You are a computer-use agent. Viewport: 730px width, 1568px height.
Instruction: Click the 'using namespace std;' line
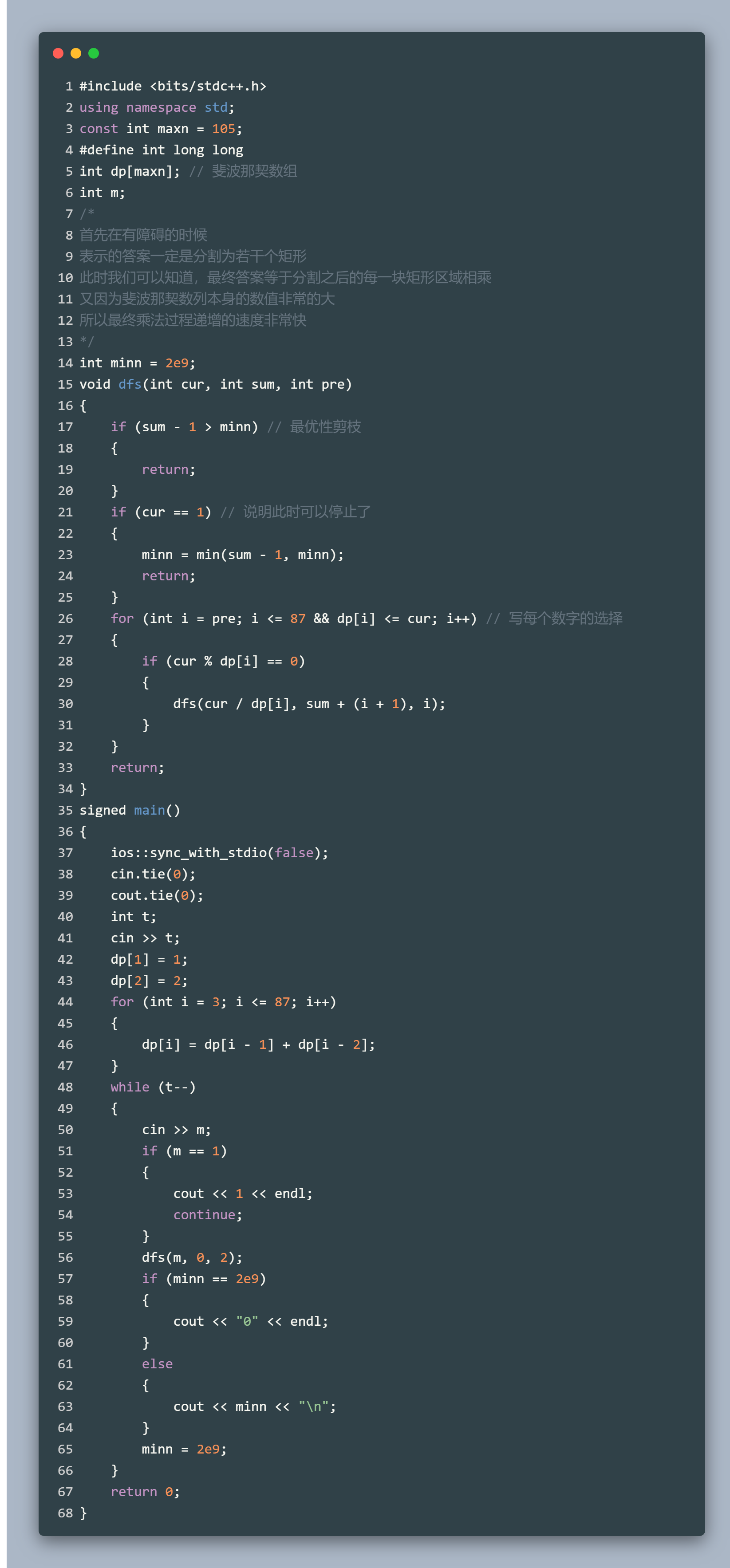coord(157,108)
